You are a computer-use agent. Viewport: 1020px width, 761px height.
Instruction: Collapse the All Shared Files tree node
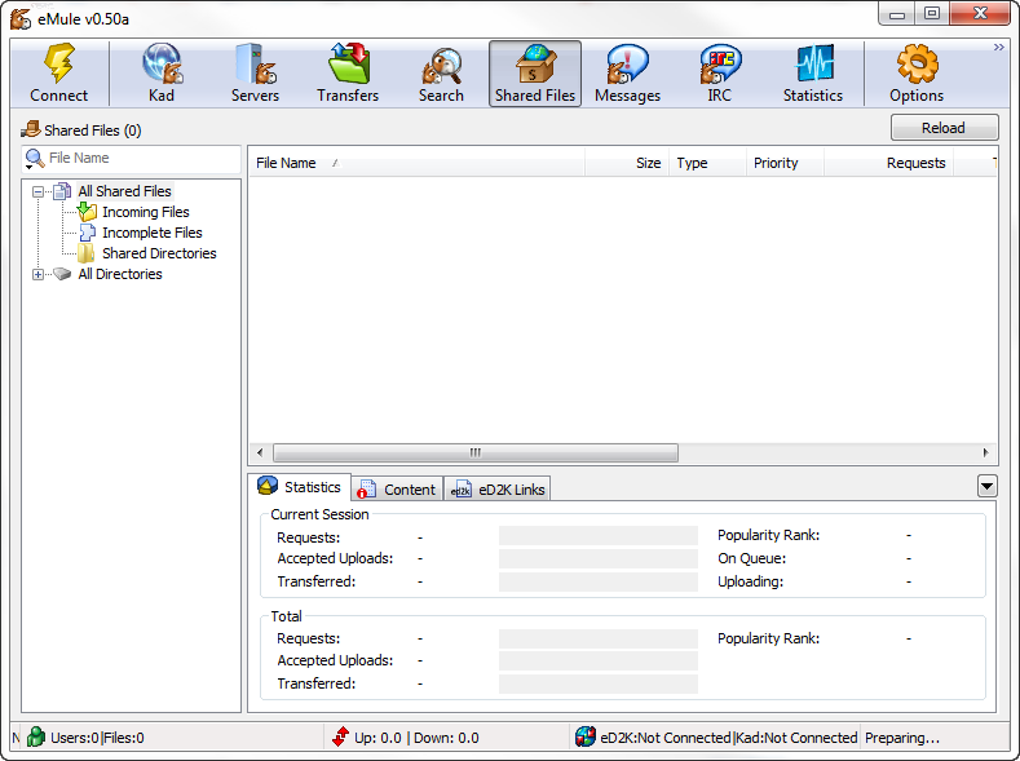tap(38, 192)
